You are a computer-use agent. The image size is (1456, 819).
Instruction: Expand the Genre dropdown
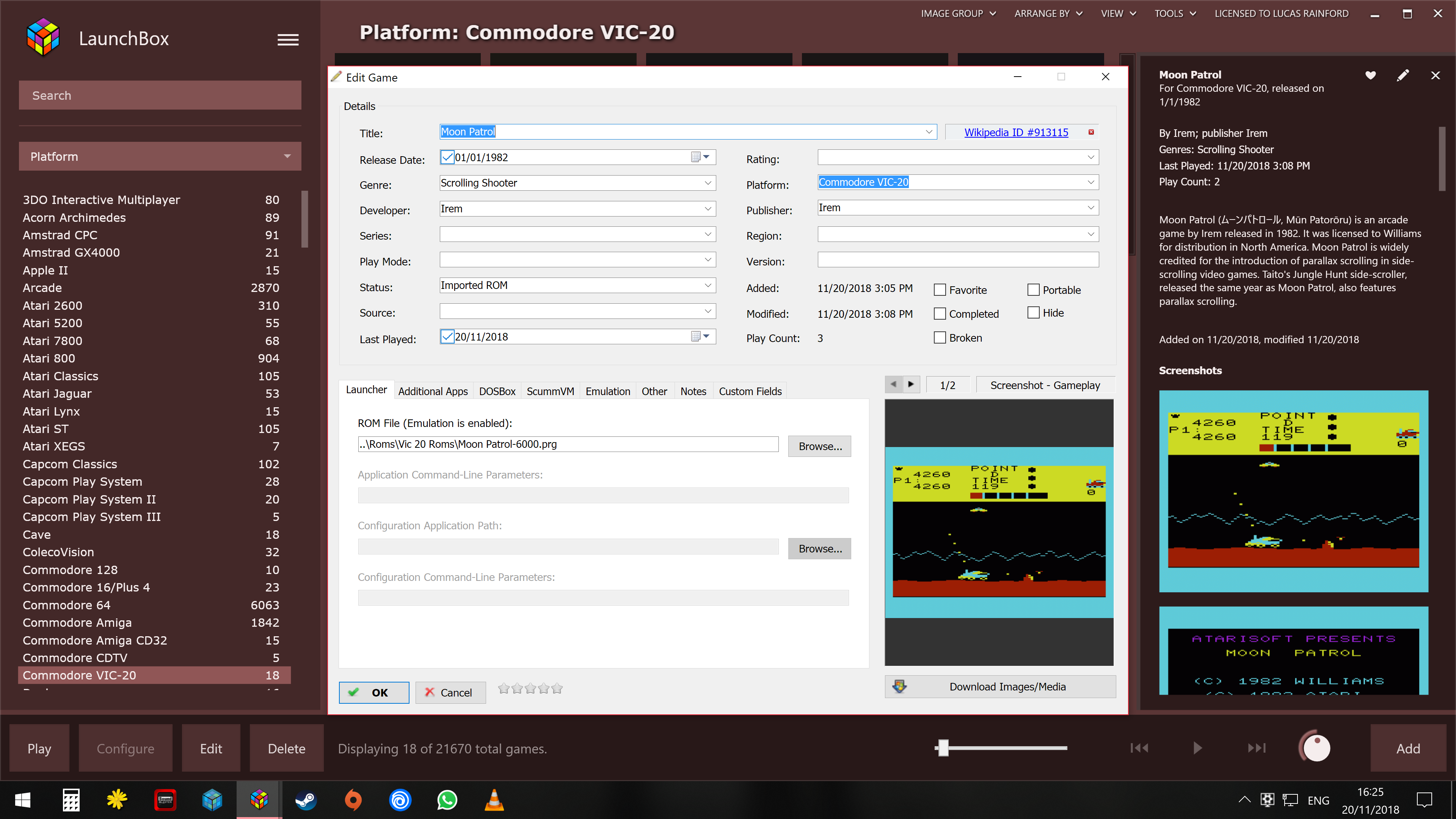pos(708,182)
